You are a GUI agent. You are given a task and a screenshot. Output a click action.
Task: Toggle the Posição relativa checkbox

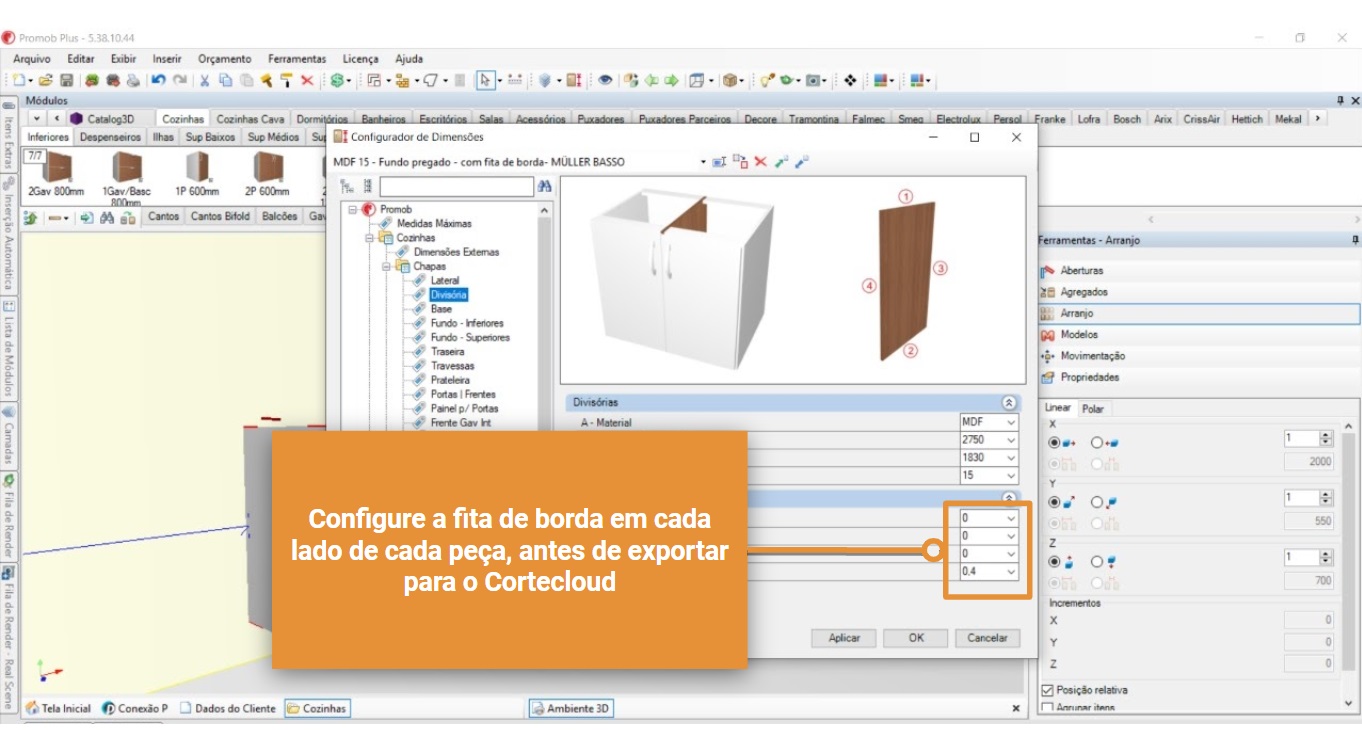click(1048, 690)
